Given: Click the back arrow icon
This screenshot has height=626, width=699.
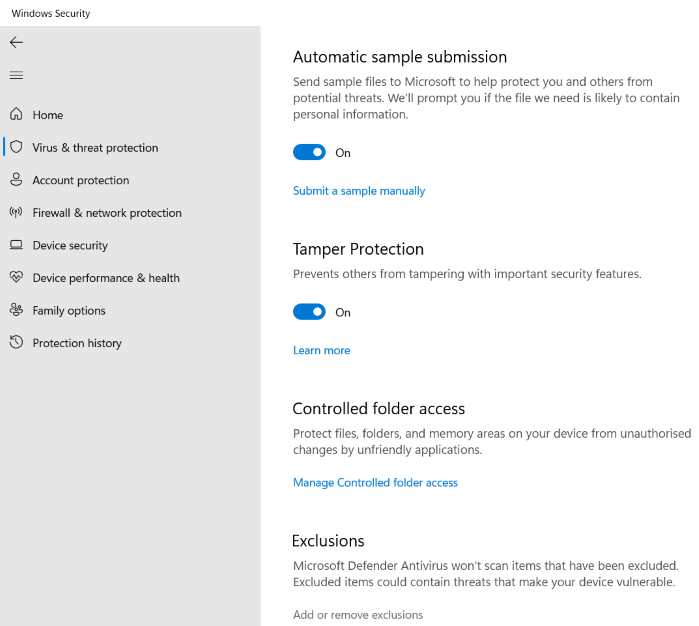Looking at the screenshot, I should coord(16,42).
